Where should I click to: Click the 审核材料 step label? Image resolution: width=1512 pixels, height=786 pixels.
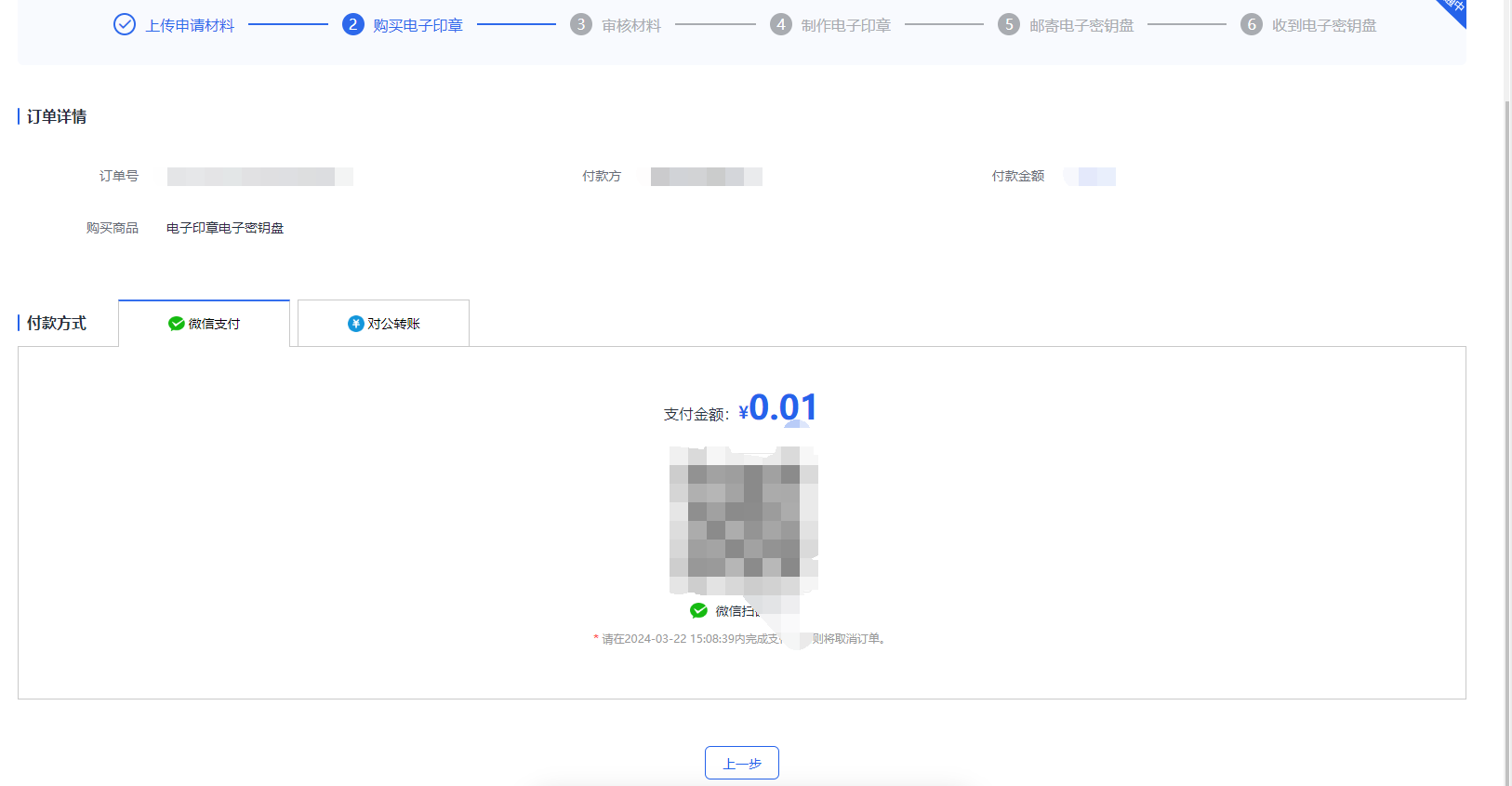tap(631, 25)
